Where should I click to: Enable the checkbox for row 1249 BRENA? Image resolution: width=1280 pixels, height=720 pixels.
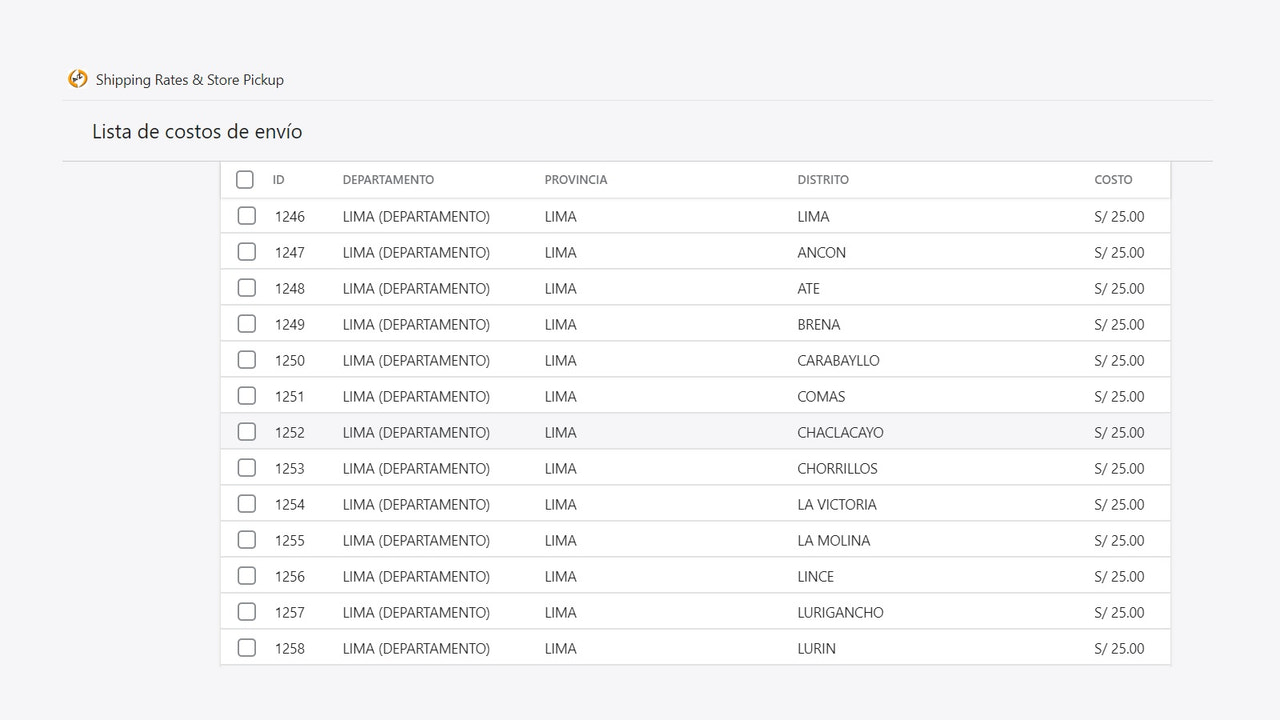point(247,324)
